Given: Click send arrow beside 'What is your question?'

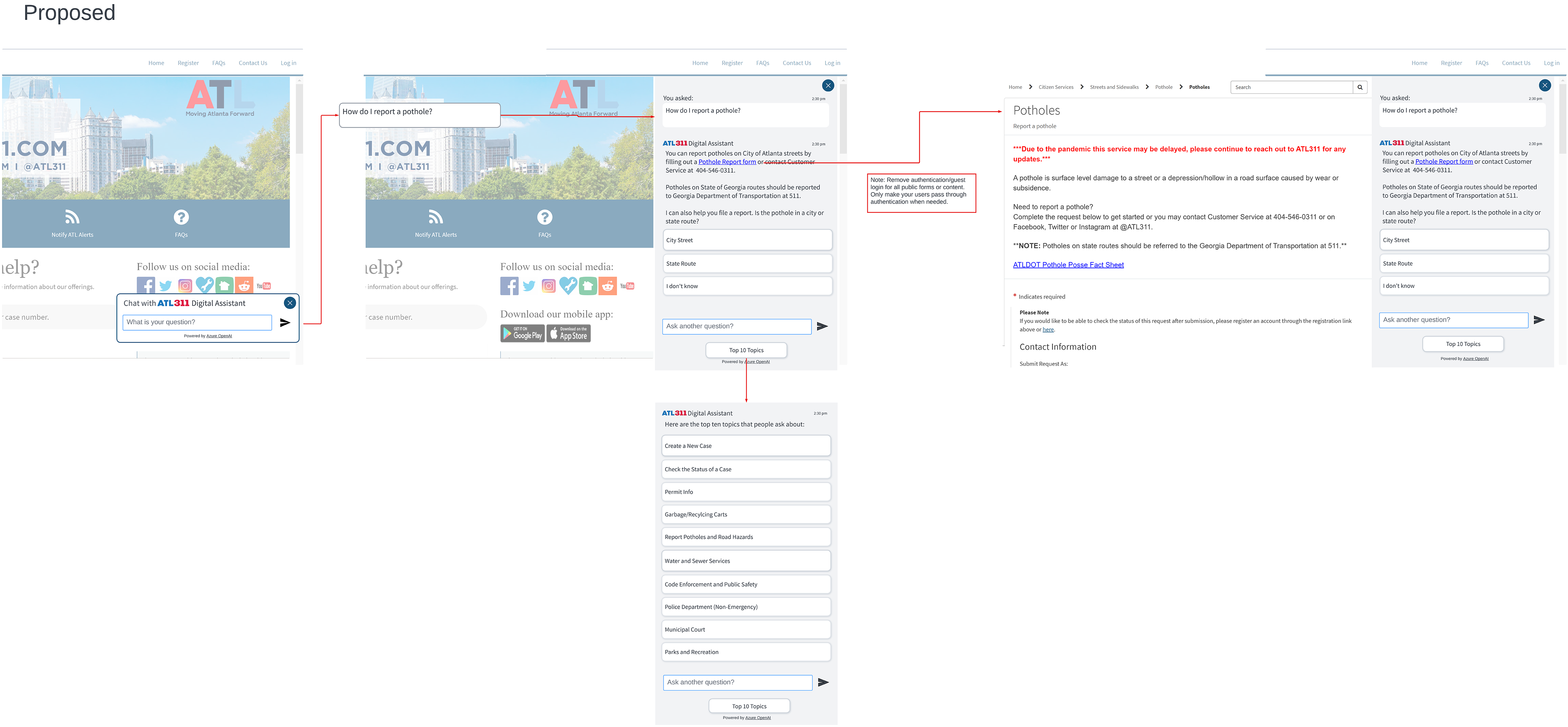Looking at the screenshot, I should (x=285, y=323).
